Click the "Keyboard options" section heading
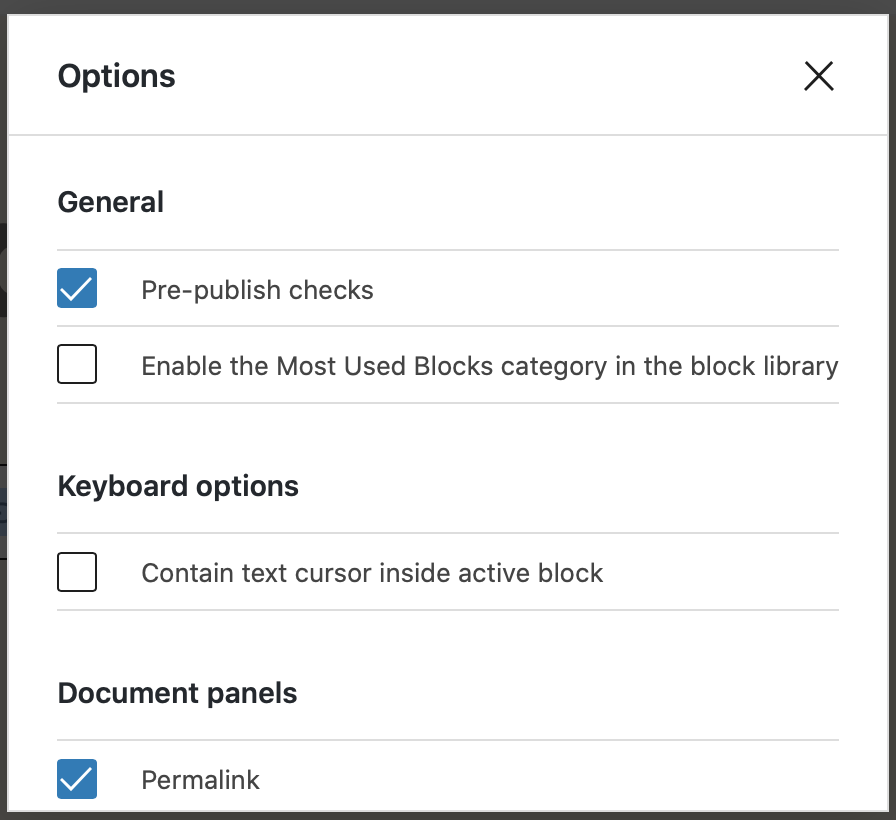896x820 pixels. pyautogui.click(x=178, y=487)
